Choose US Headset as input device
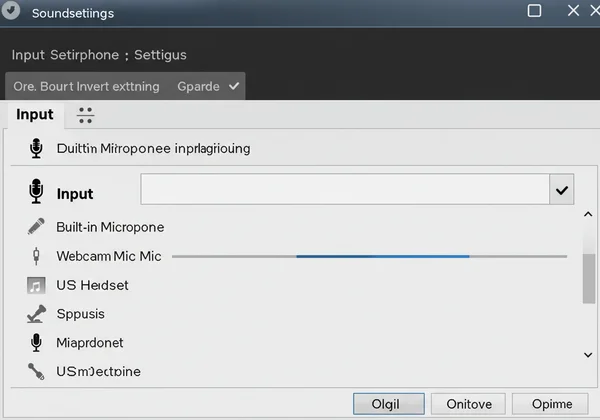This screenshot has height=420, width=600. tap(92, 285)
